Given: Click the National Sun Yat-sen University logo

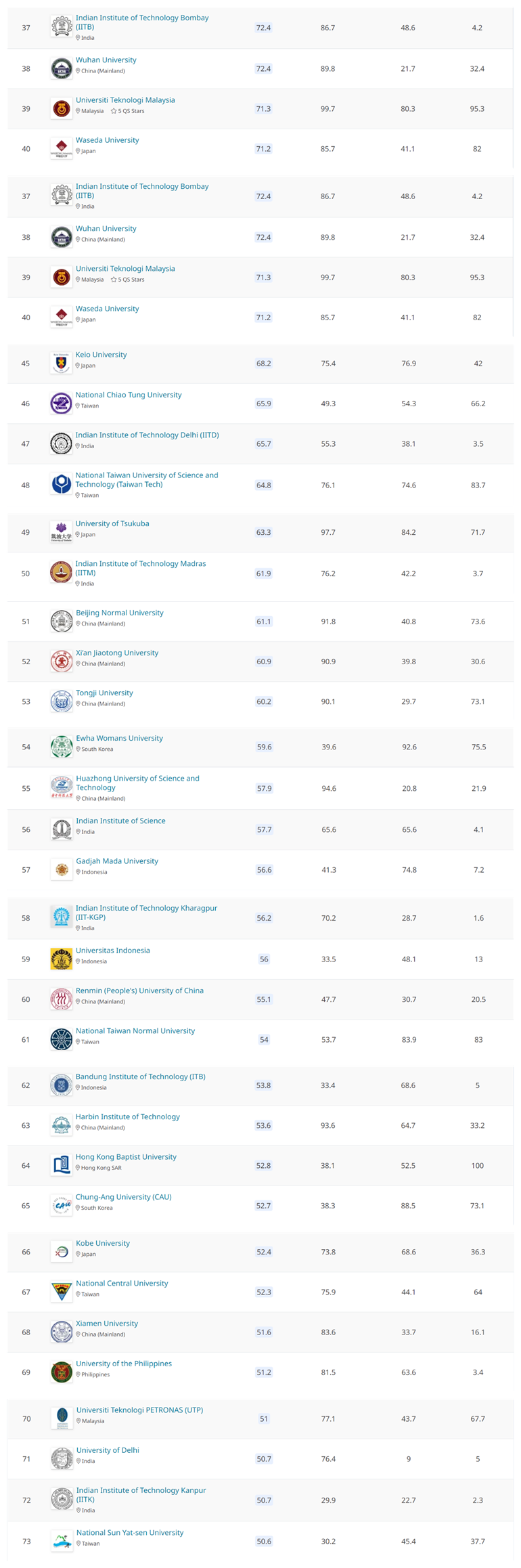Looking at the screenshot, I should click(62, 1541).
